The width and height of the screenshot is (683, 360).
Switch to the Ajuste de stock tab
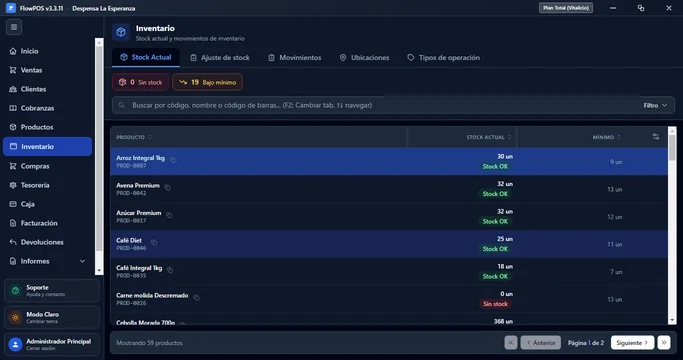(x=220, y=58)
